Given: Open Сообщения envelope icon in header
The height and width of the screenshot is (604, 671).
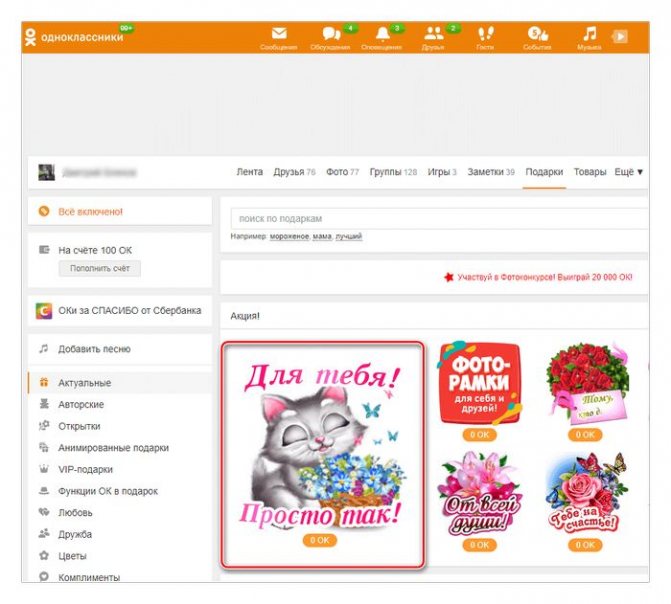Looking at the screenshot, I should click(x=278, y=35).
